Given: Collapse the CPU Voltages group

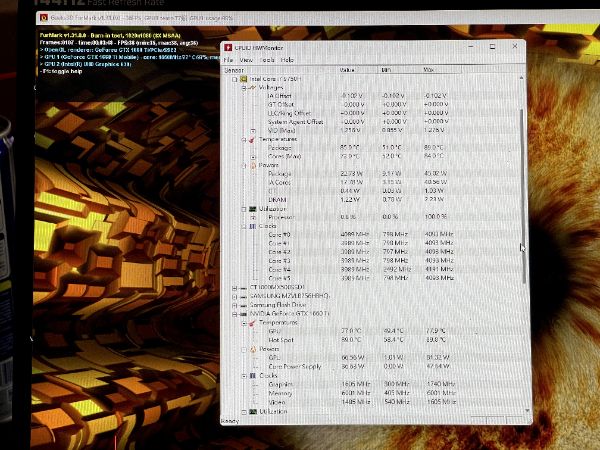Looking at the screenshot, I should point(244,88).
